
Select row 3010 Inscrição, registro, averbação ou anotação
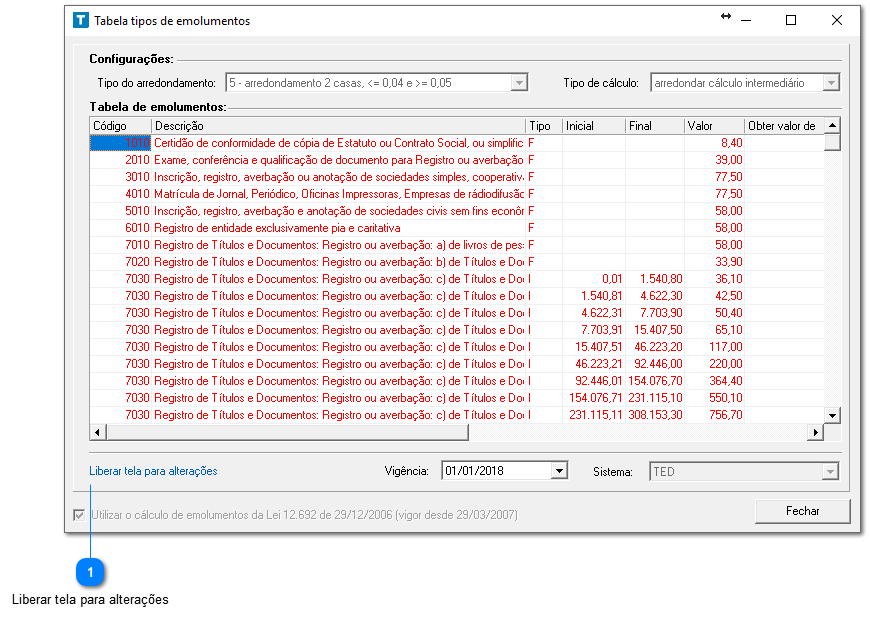point(457,177)
